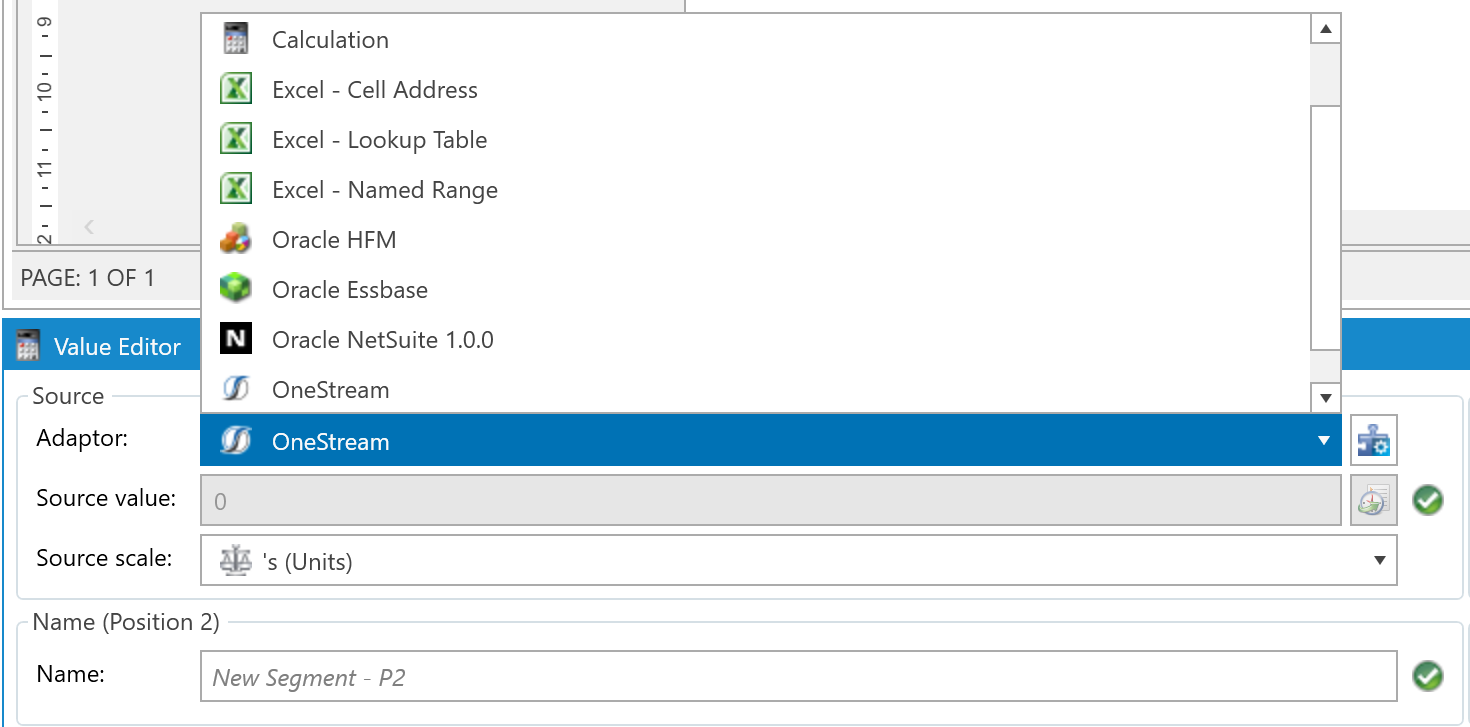The image size is (1470, 727).
Task: Click Excel icon beside Cell Address
Action: pyautogui.click(x=235, y=90)
